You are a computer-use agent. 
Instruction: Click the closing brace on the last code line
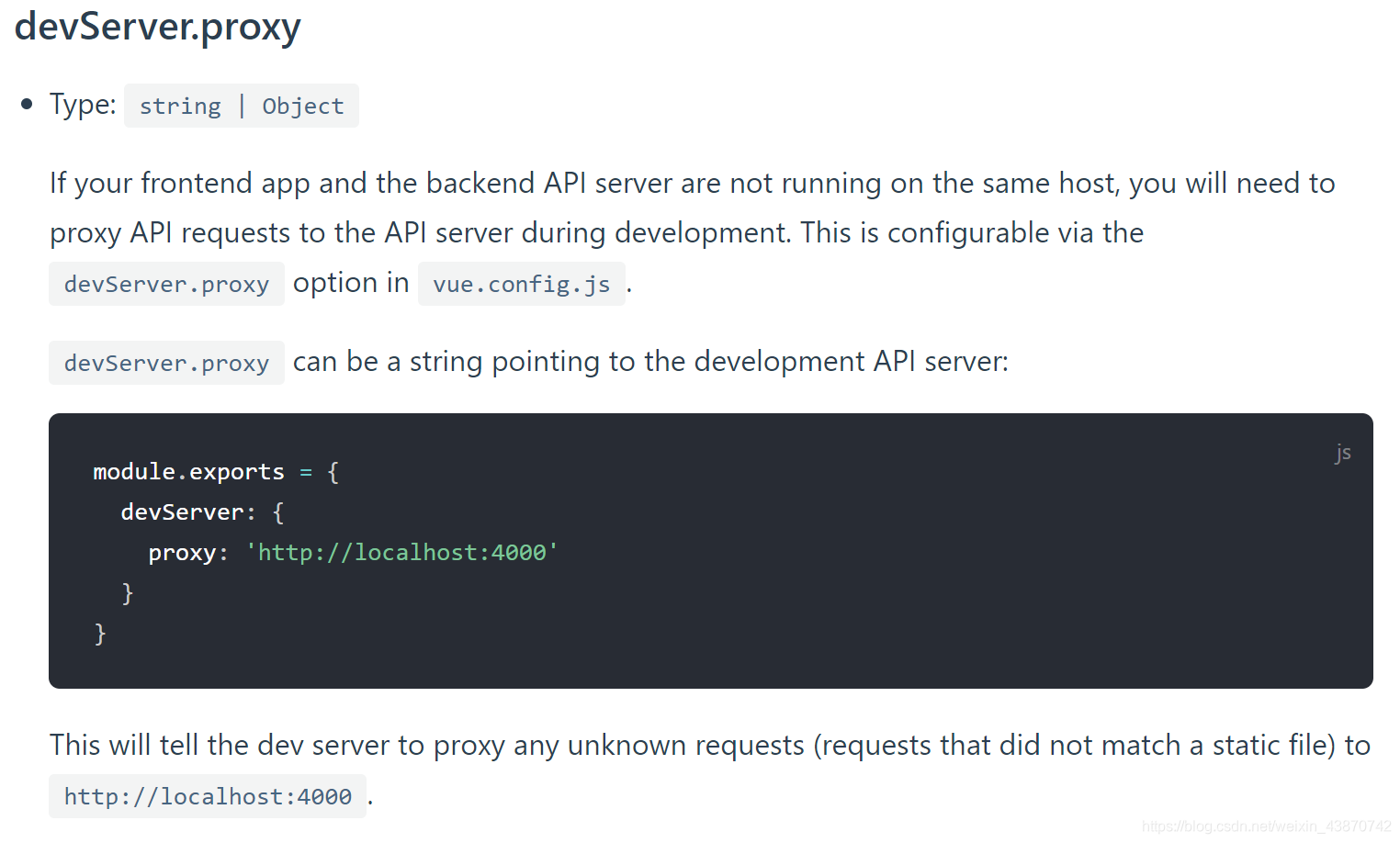point(99,633)
